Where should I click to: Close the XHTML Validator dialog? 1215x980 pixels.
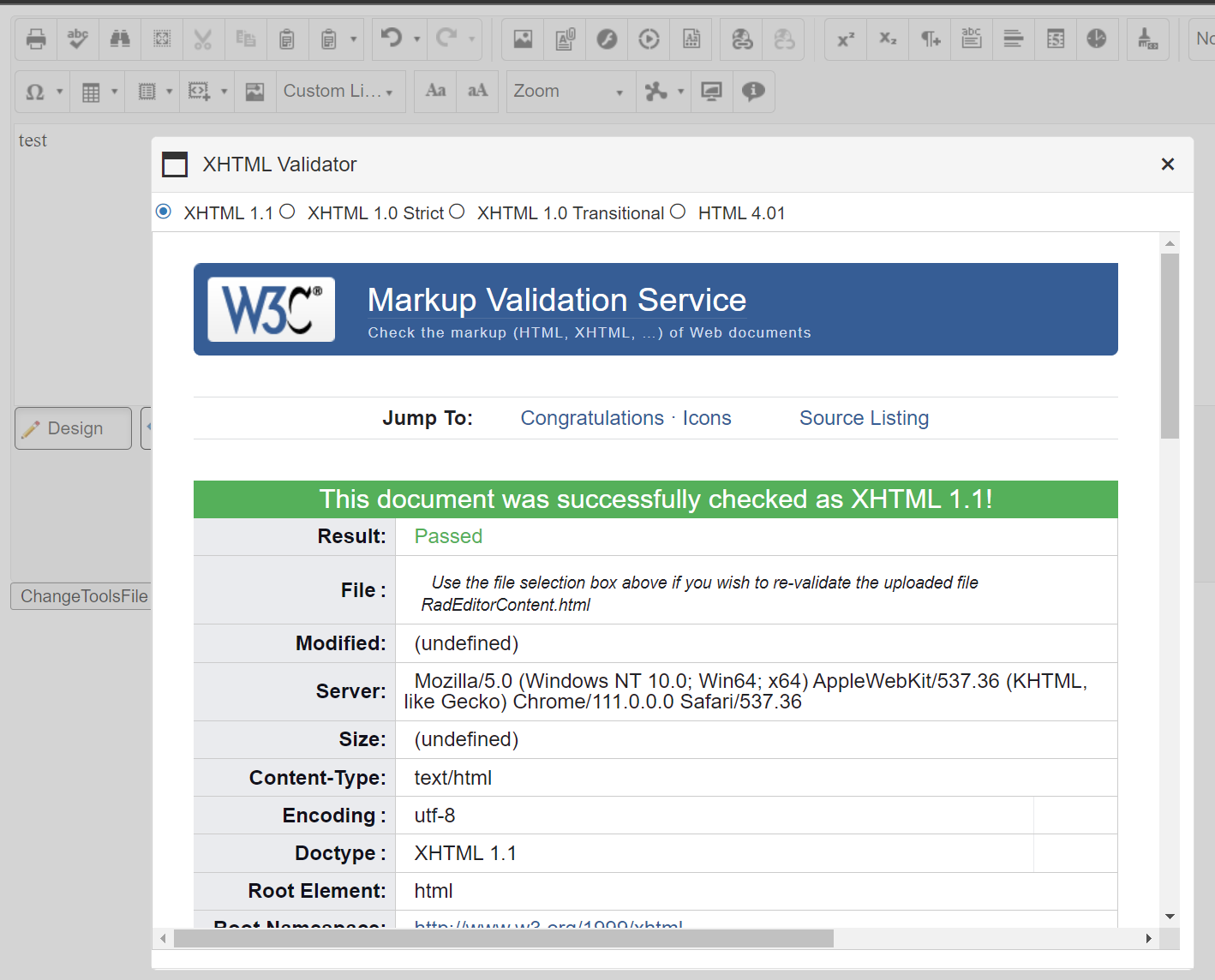click(1167, 164)
